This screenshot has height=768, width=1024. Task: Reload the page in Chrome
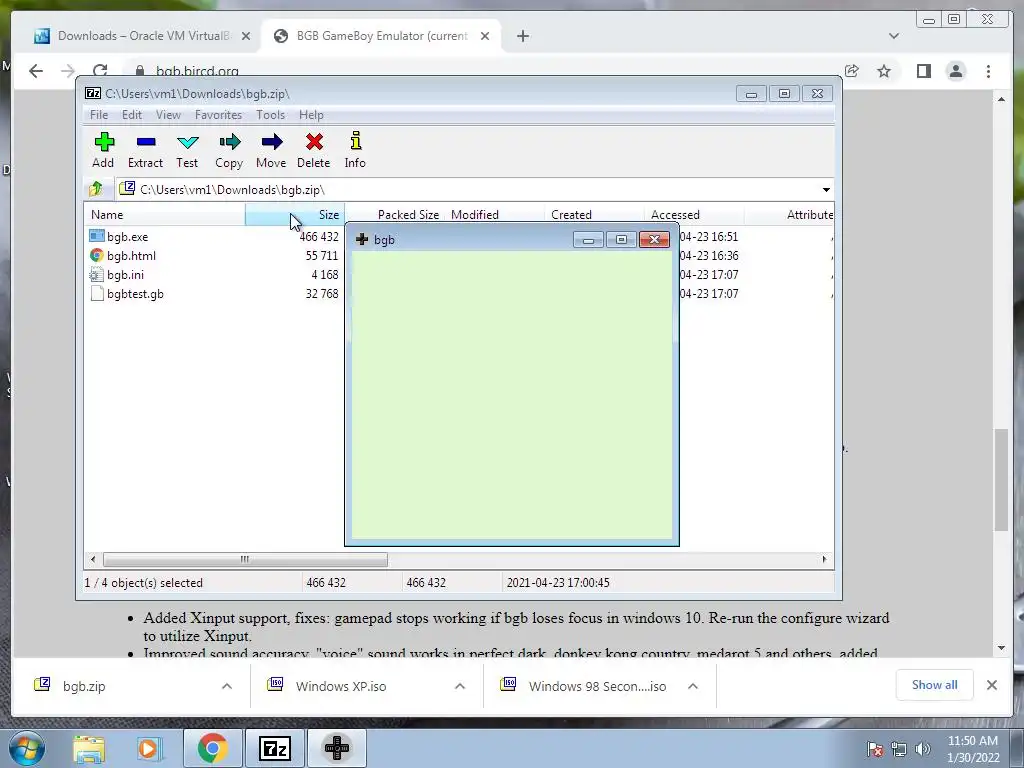click(100, 71)
